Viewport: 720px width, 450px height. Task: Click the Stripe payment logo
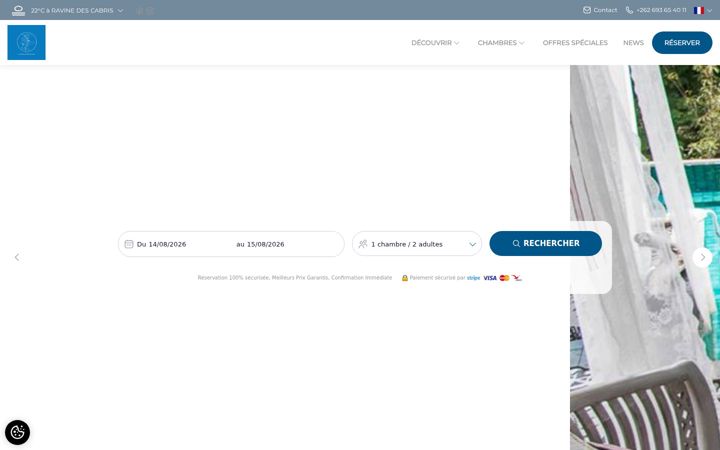(x=473, y=278)
